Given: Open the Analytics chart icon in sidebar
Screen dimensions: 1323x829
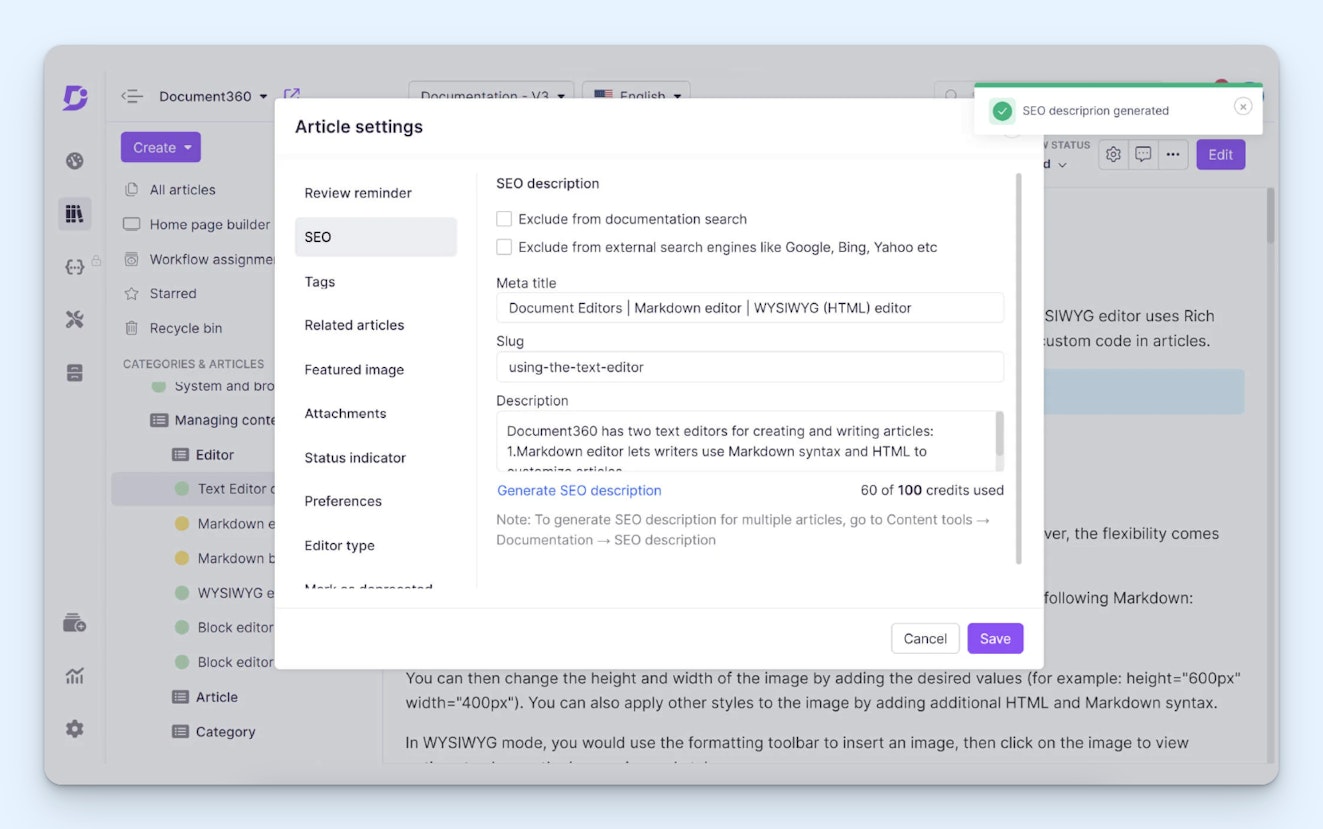Looking at the screenshot, I should click(74, 676).
